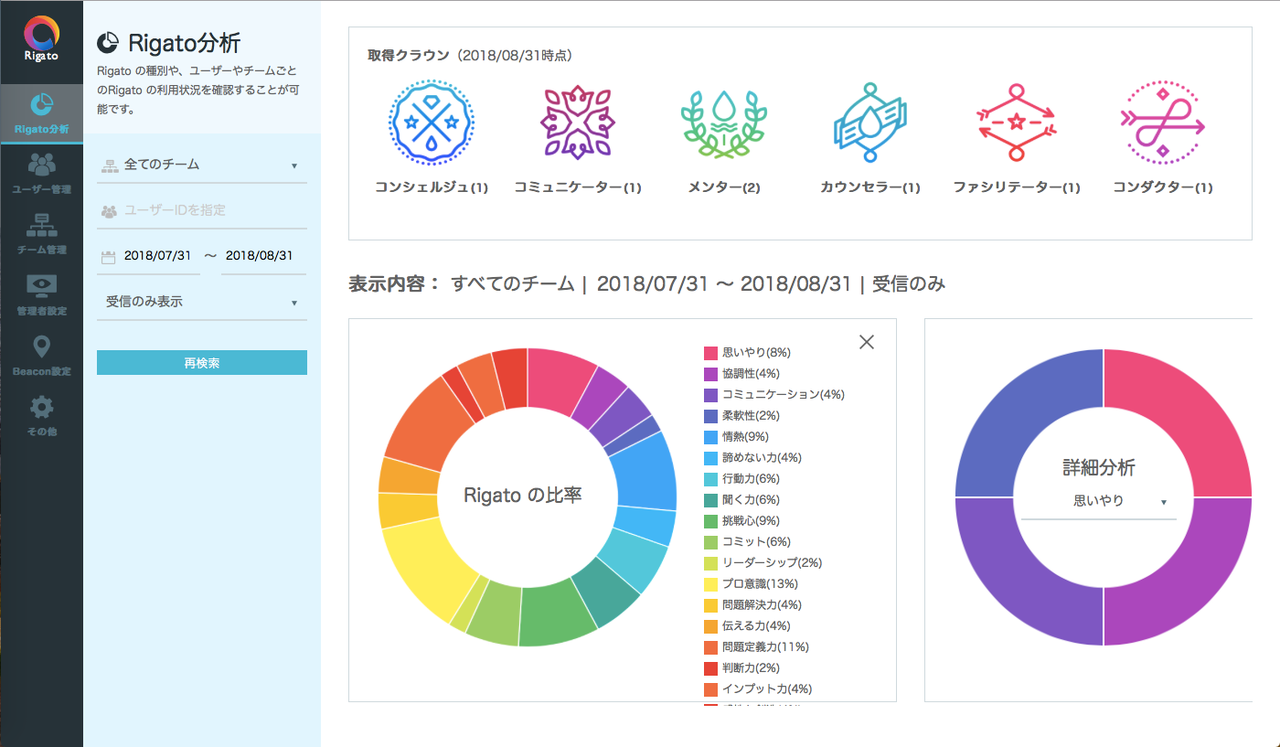Click the 行動力(6%) legend entry
Screen dimensions: 1280x747
[x=741, y=479]
